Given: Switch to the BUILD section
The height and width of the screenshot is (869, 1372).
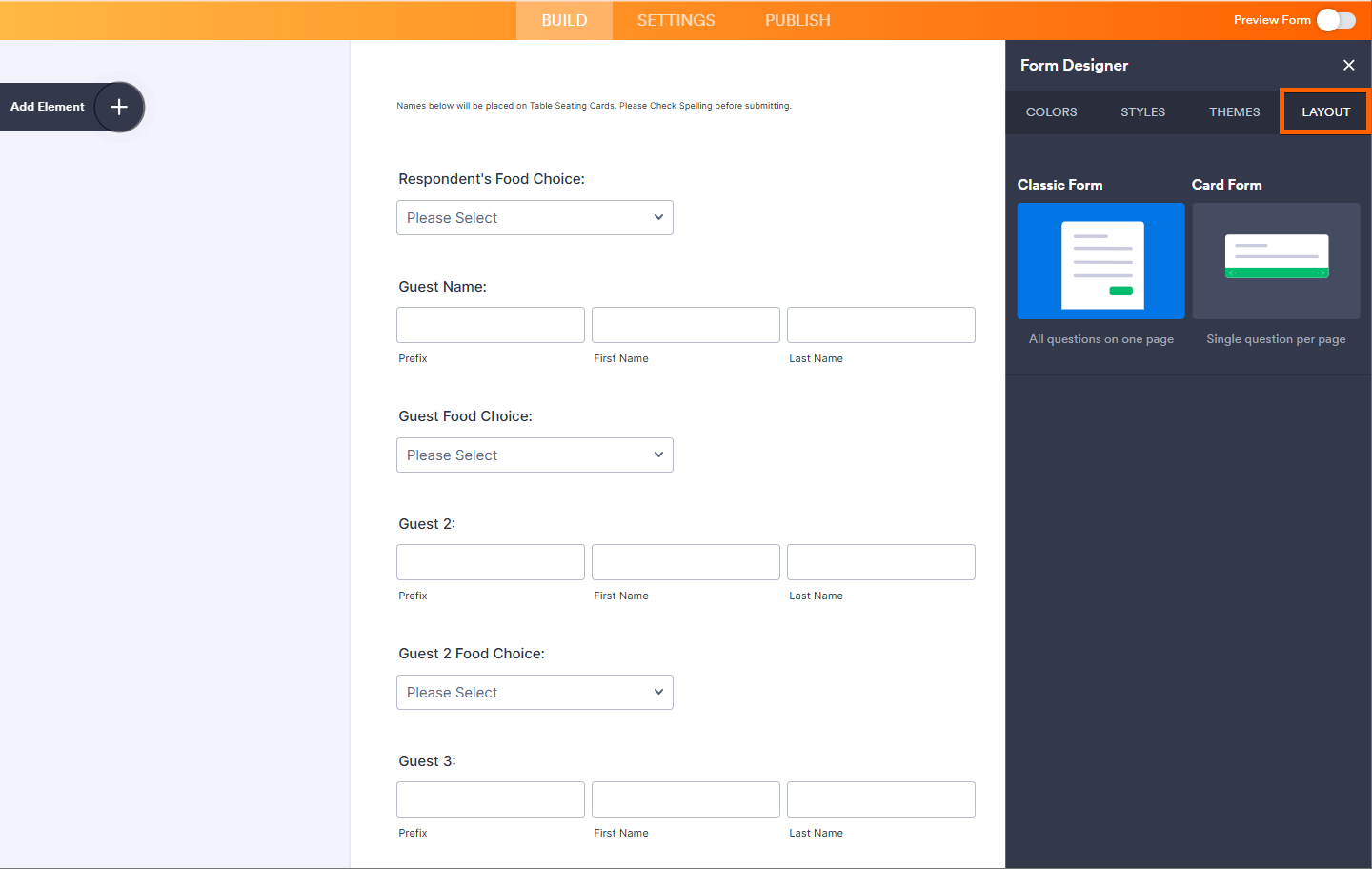Looking at the screenshot, I should pos(564,20).
